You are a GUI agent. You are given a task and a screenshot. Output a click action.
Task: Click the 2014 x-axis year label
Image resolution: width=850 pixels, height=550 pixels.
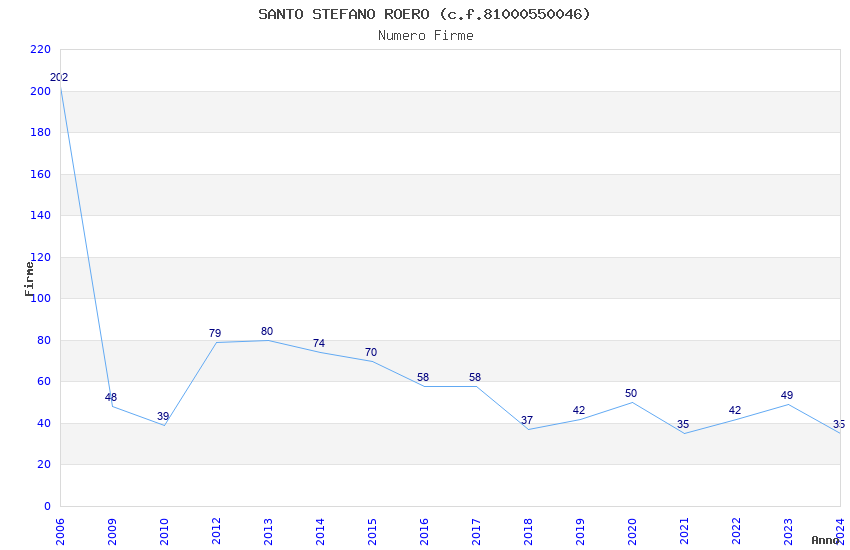click(x=320, y=531)
